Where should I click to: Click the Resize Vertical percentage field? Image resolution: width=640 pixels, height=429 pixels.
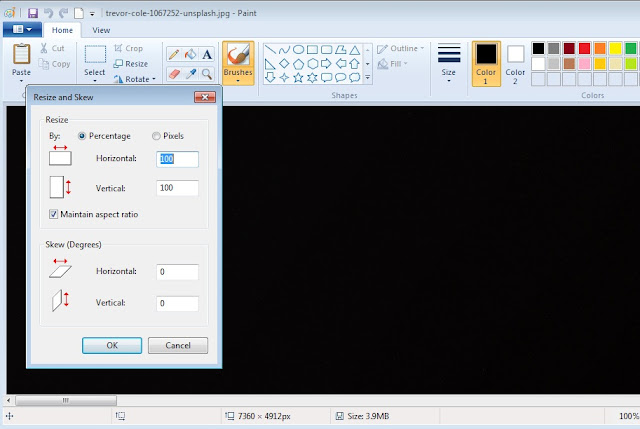click(x=178, y=188)
